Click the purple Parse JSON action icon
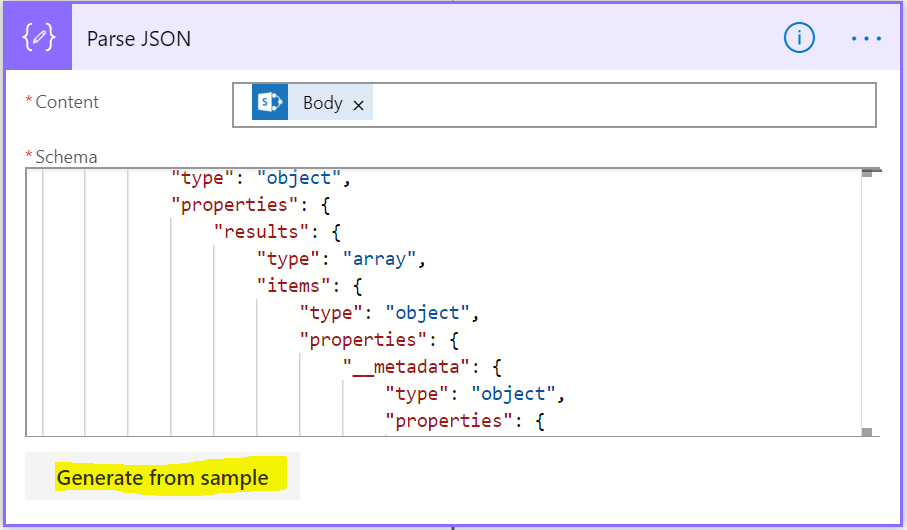The width and height of the screenshot is (907, 530). click(38, 38)
